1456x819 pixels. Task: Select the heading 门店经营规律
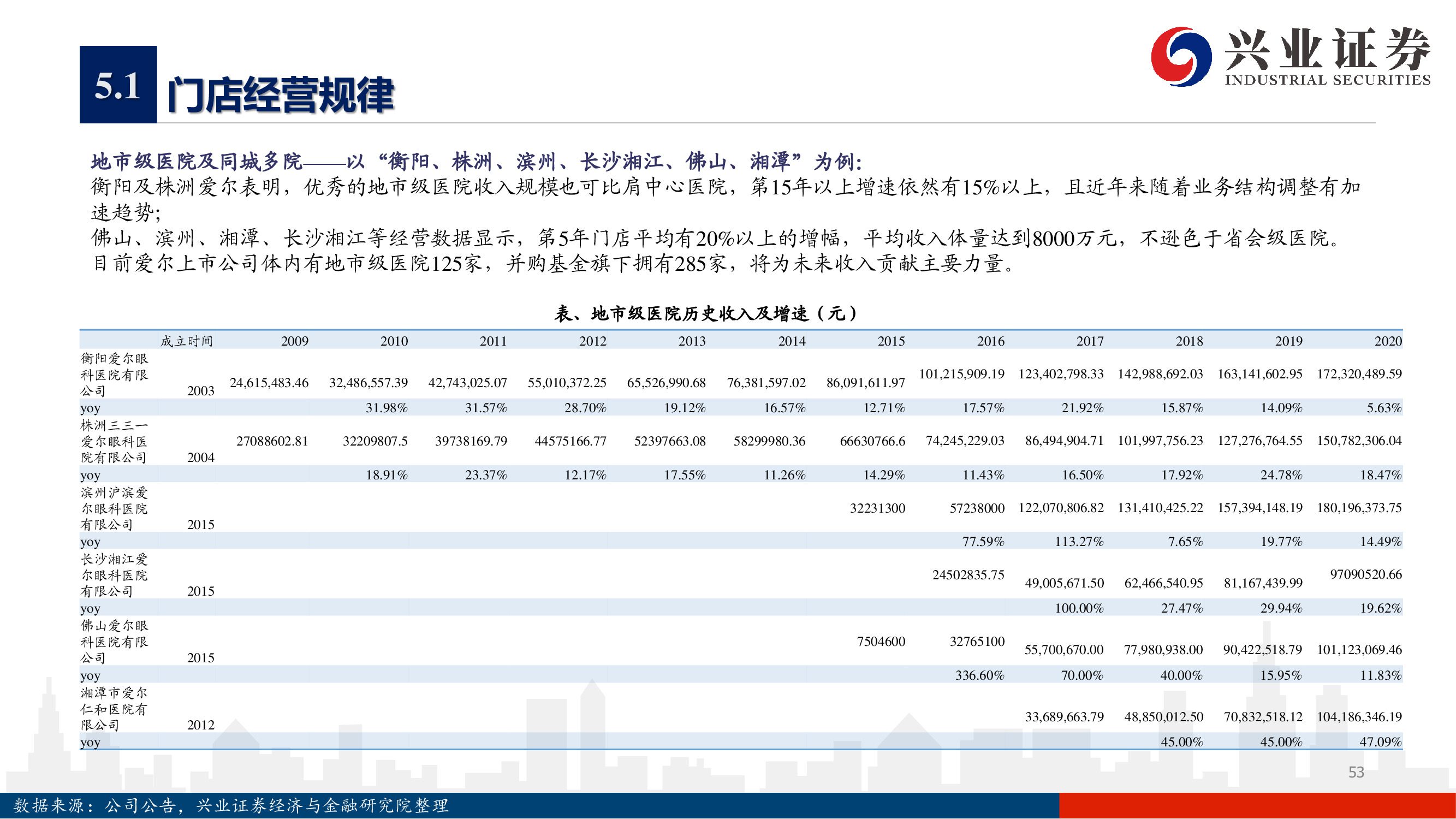pos(281,95)
